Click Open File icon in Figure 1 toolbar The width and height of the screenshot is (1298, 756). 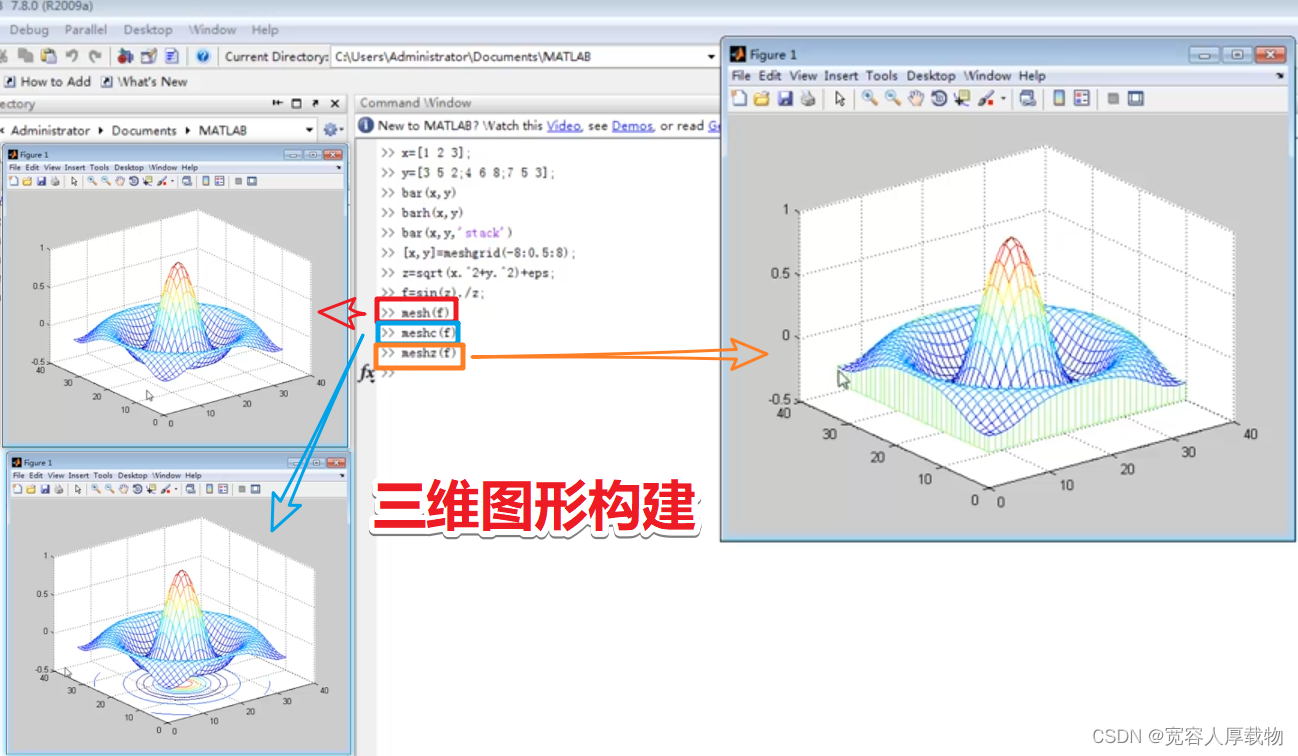[x=761, y=98]
